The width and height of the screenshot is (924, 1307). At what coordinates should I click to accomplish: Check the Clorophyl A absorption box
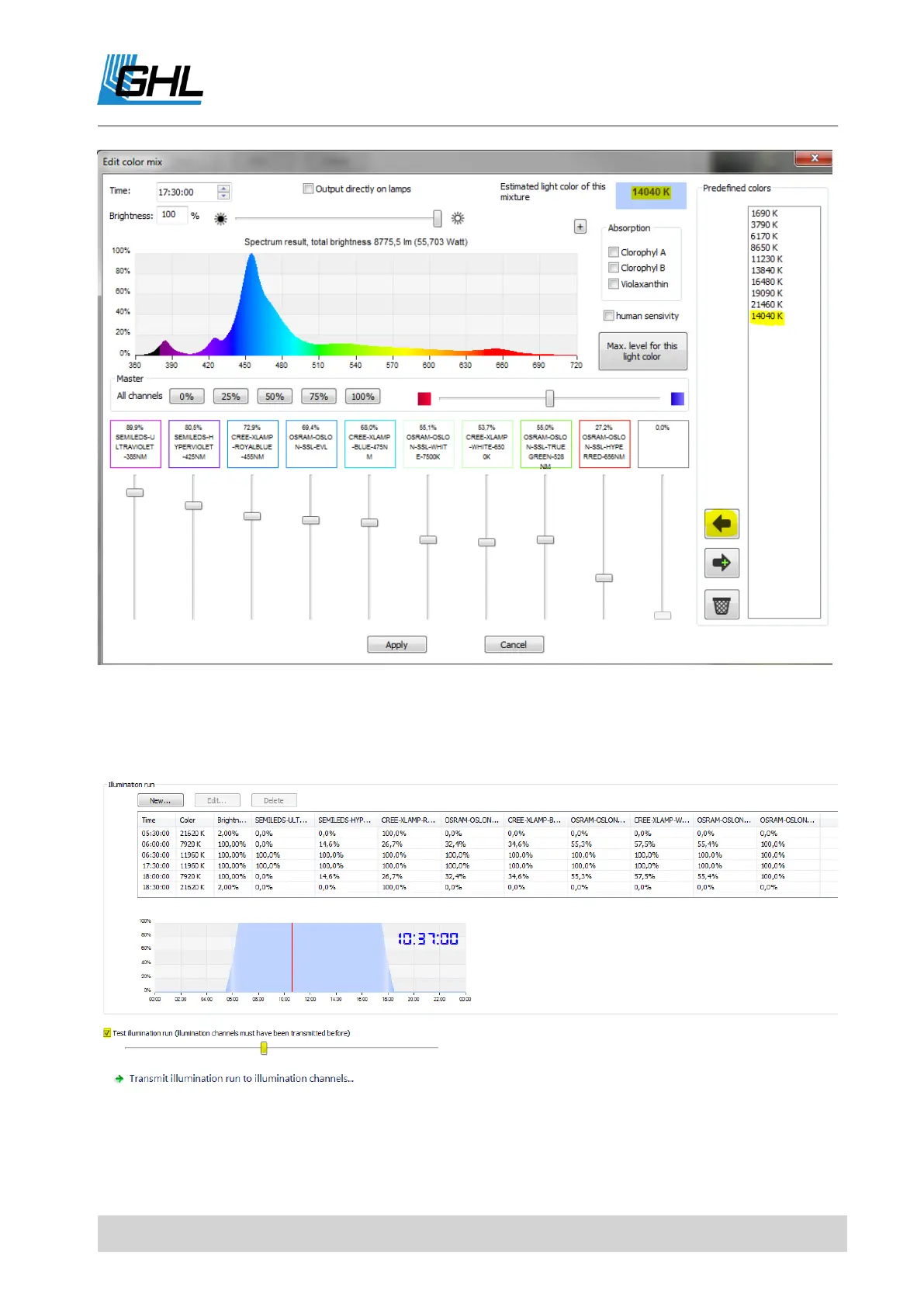click(614, 252)
